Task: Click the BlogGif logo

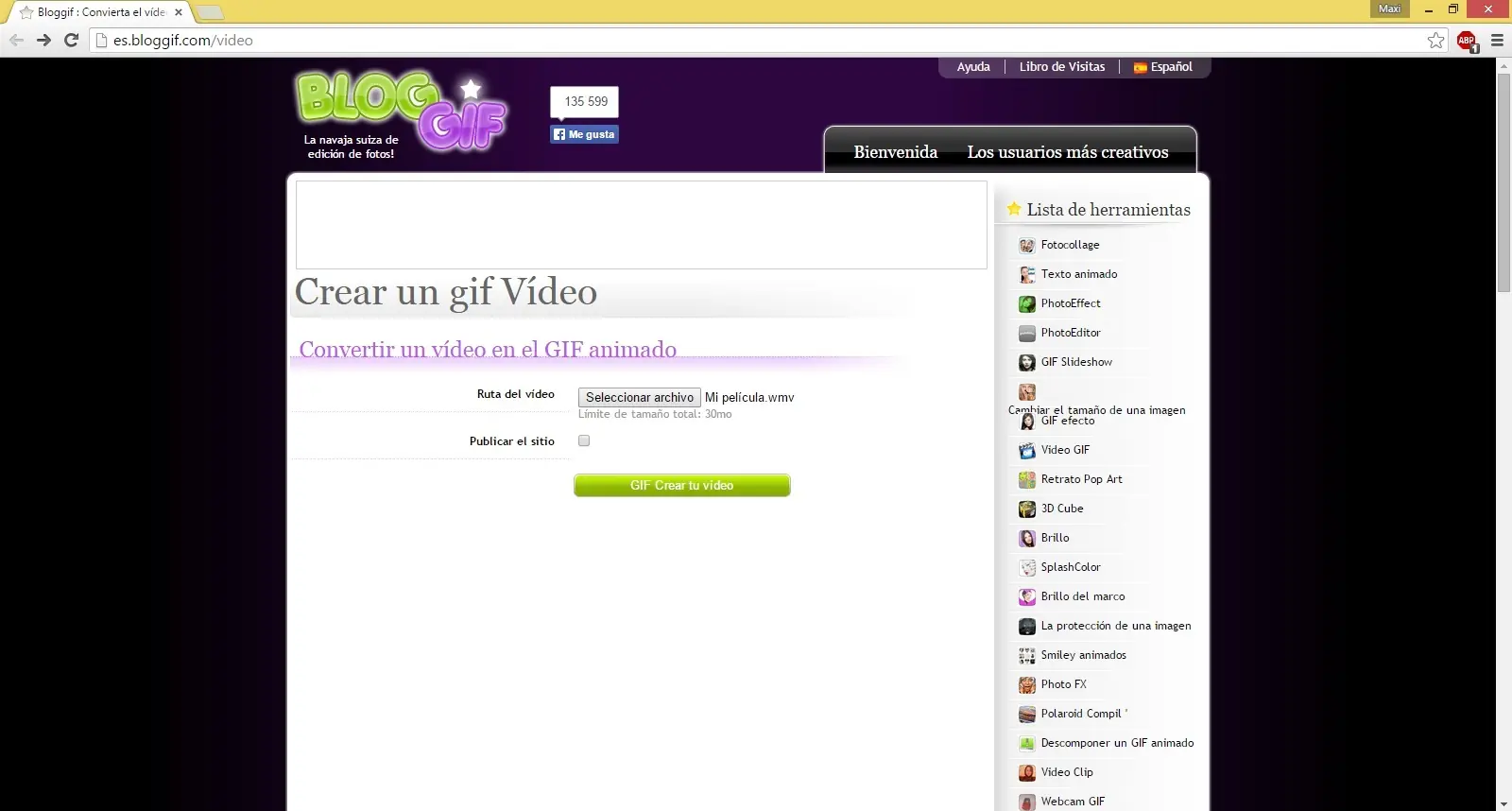Action: pos(401,113)
